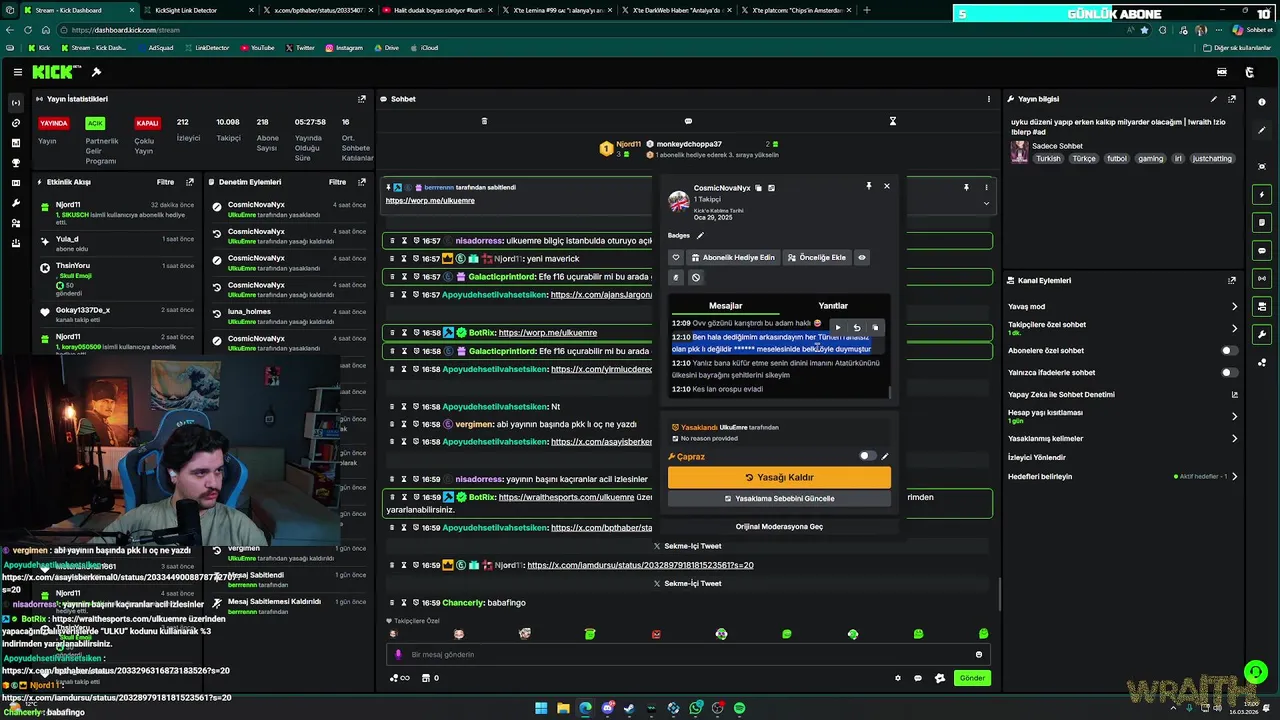Click the undo icon on selected message
The height and width of the screenshot is (720, 1280).
coord(856,328)
